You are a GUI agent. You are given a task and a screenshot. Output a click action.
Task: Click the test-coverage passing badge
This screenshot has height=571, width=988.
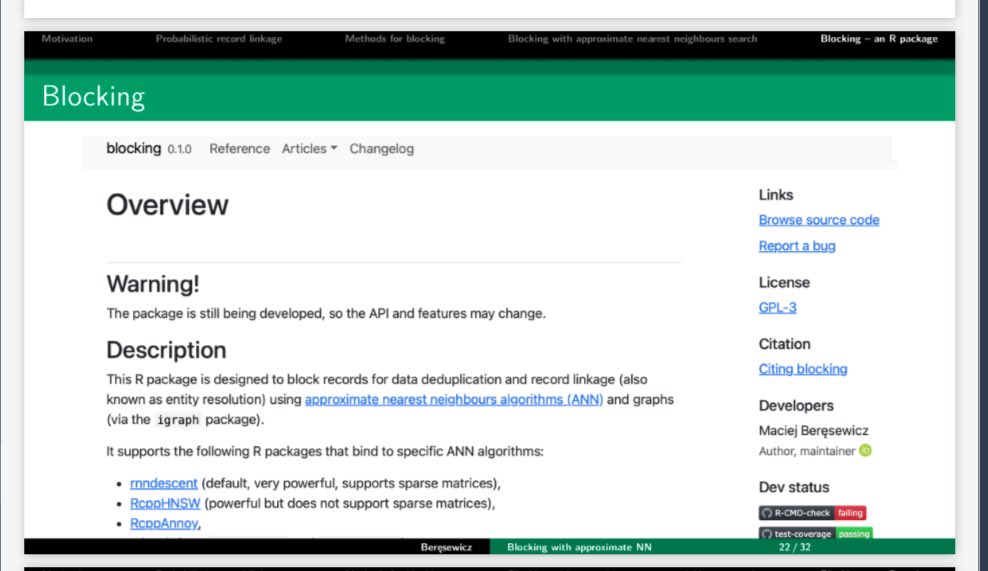(815, 533)
